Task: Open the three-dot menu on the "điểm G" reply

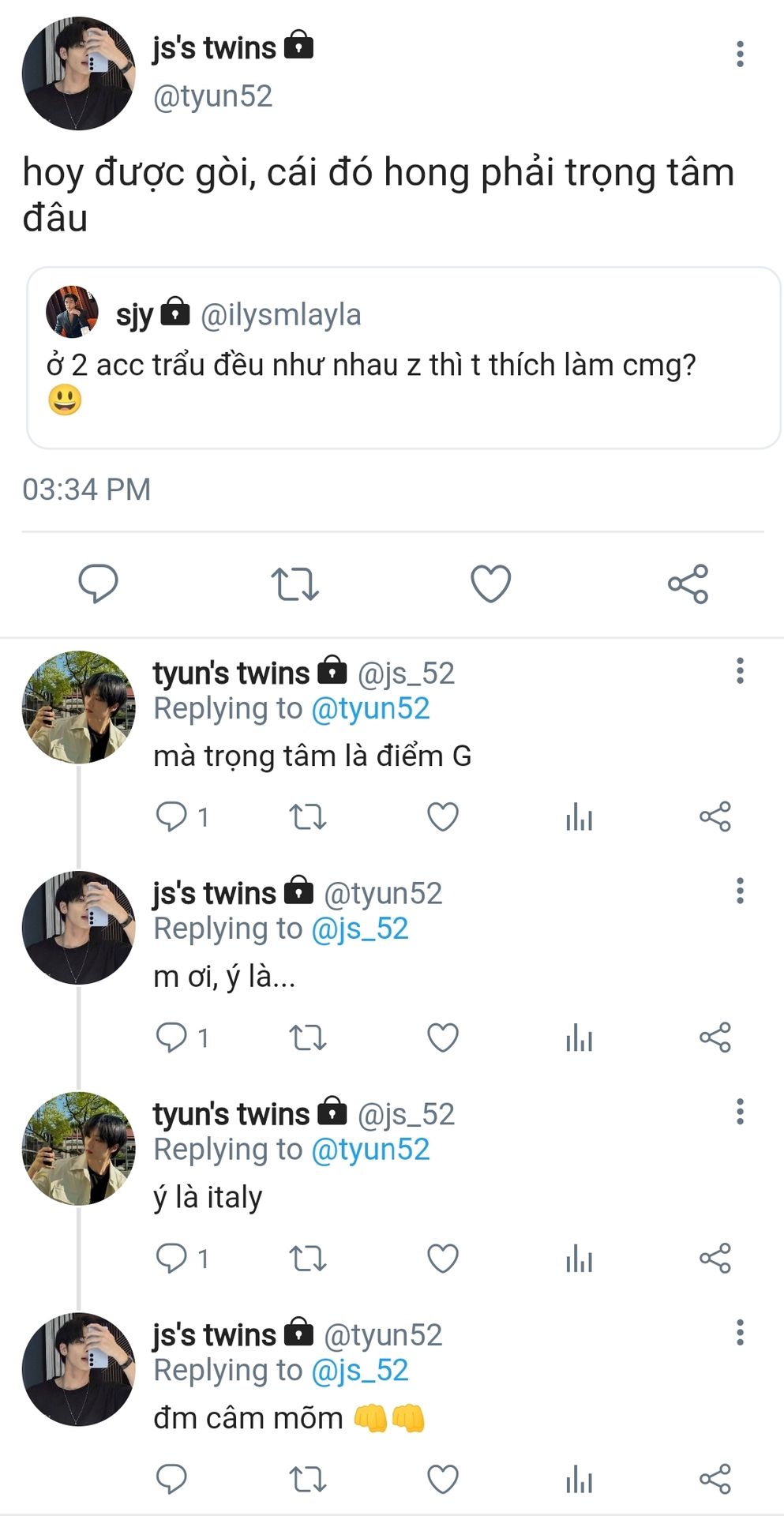Action: pos(740,670)
